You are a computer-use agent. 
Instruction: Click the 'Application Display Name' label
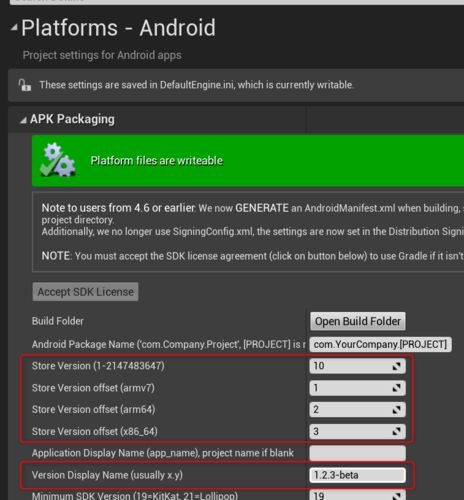pos(163,453)
